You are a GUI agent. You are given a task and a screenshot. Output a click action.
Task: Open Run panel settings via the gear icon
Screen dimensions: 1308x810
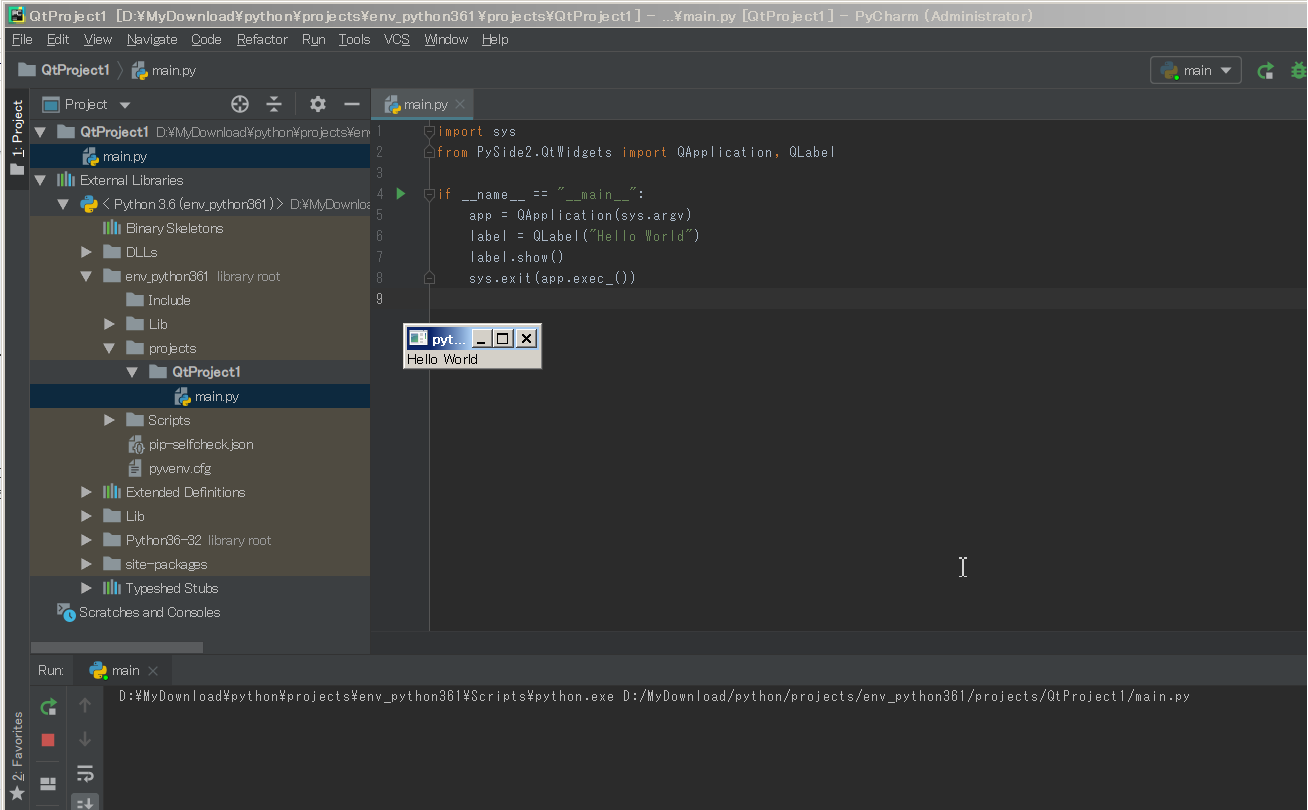click(x=317, y=104)
